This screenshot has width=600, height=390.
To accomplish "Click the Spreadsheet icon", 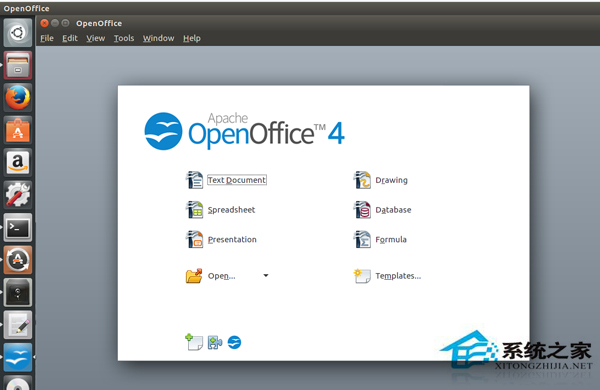I will pyautogui.click(x=195, y=210).
